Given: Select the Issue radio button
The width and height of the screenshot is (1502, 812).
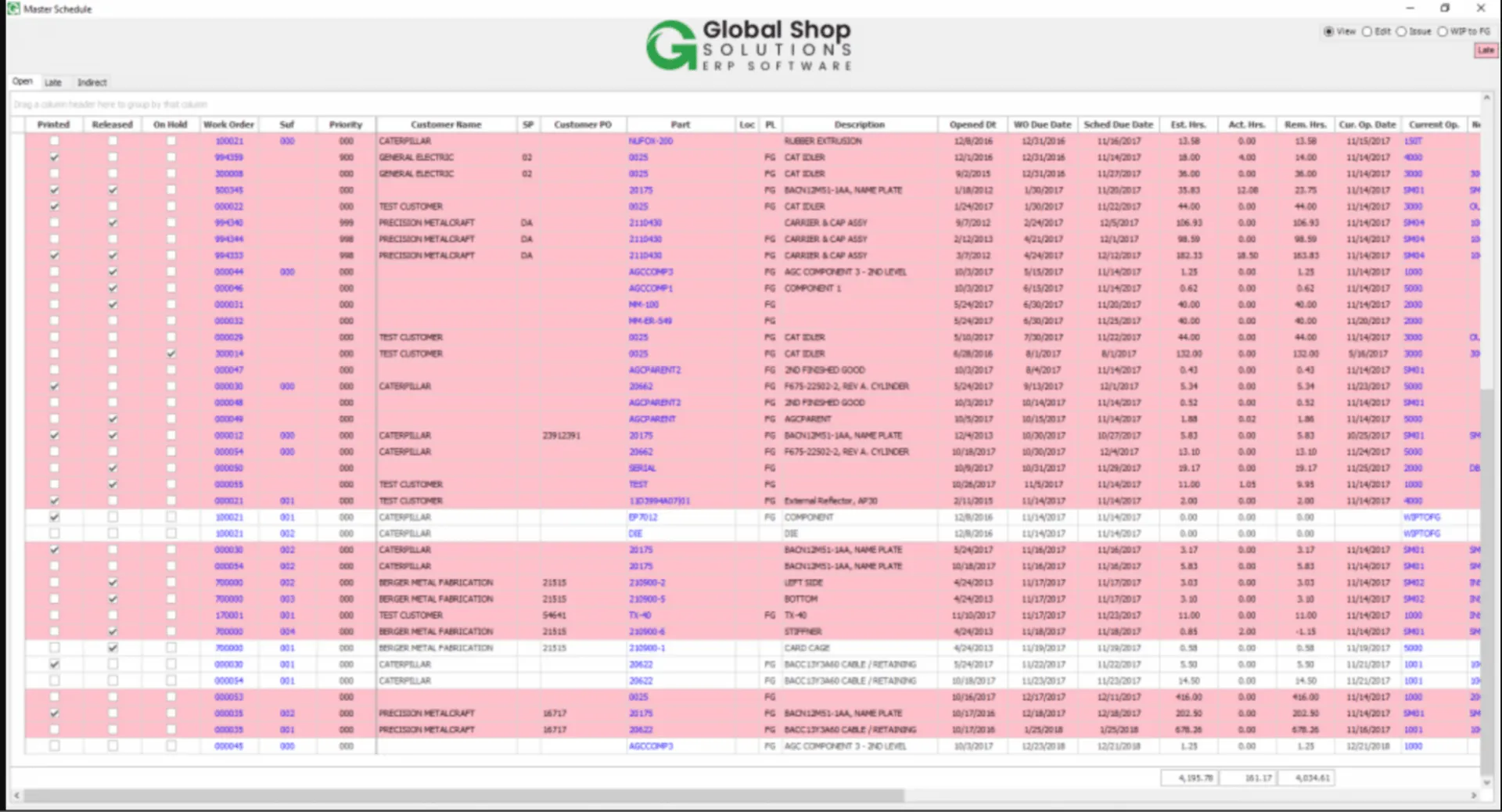Looking at the screenshot, I should coord(1401,31).
